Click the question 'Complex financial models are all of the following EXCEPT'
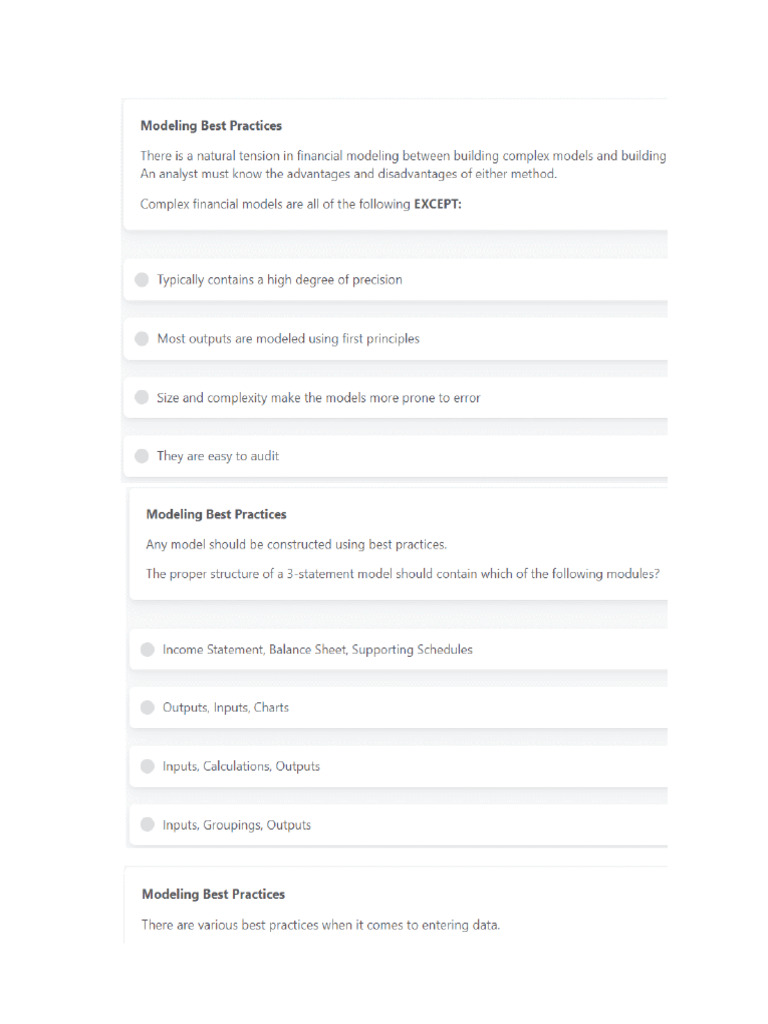The width and height of the screenshot is (768, 1024). click(301, 204)
